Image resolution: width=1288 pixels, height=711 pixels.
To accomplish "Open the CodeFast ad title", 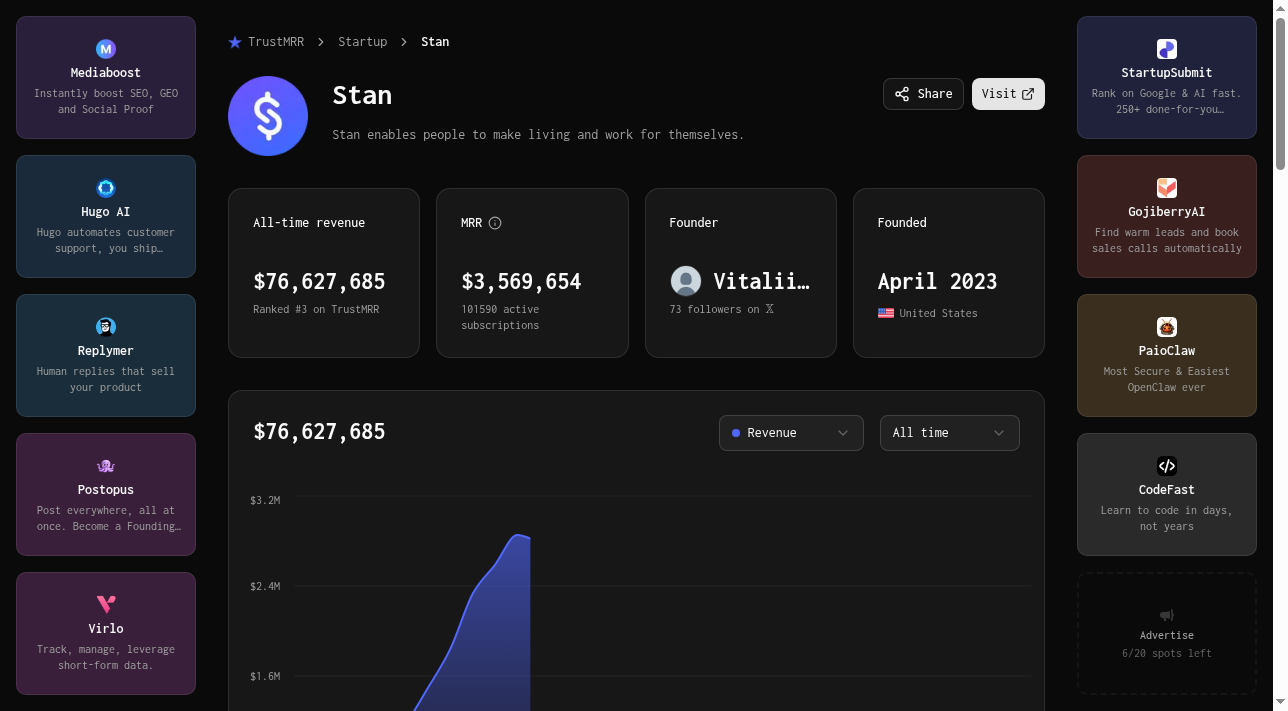I will point(1167,490).
